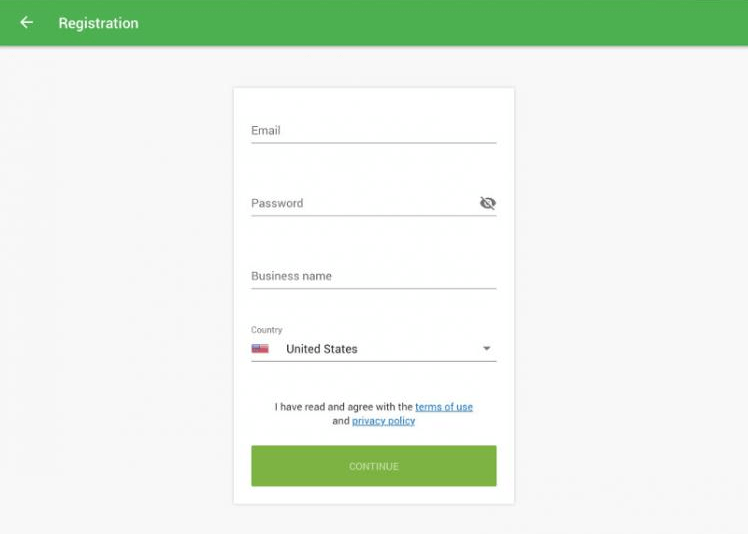Open the terms of use link
The width and height of the screenshot is (748, 534).
click(x=444, y=407)
